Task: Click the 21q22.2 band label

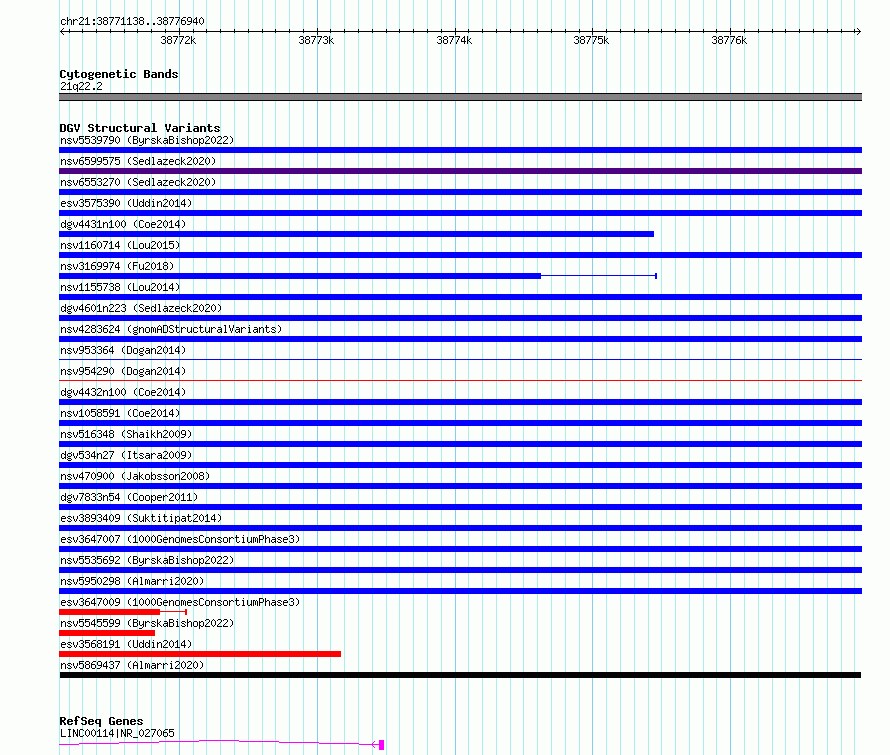Action: [81, 86]
